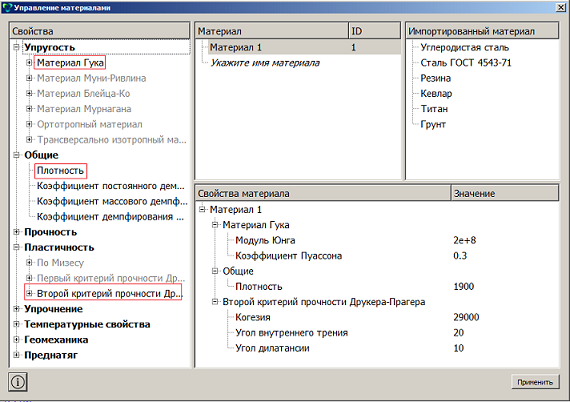
Task: Select Резина imported material
Action: 435,78
